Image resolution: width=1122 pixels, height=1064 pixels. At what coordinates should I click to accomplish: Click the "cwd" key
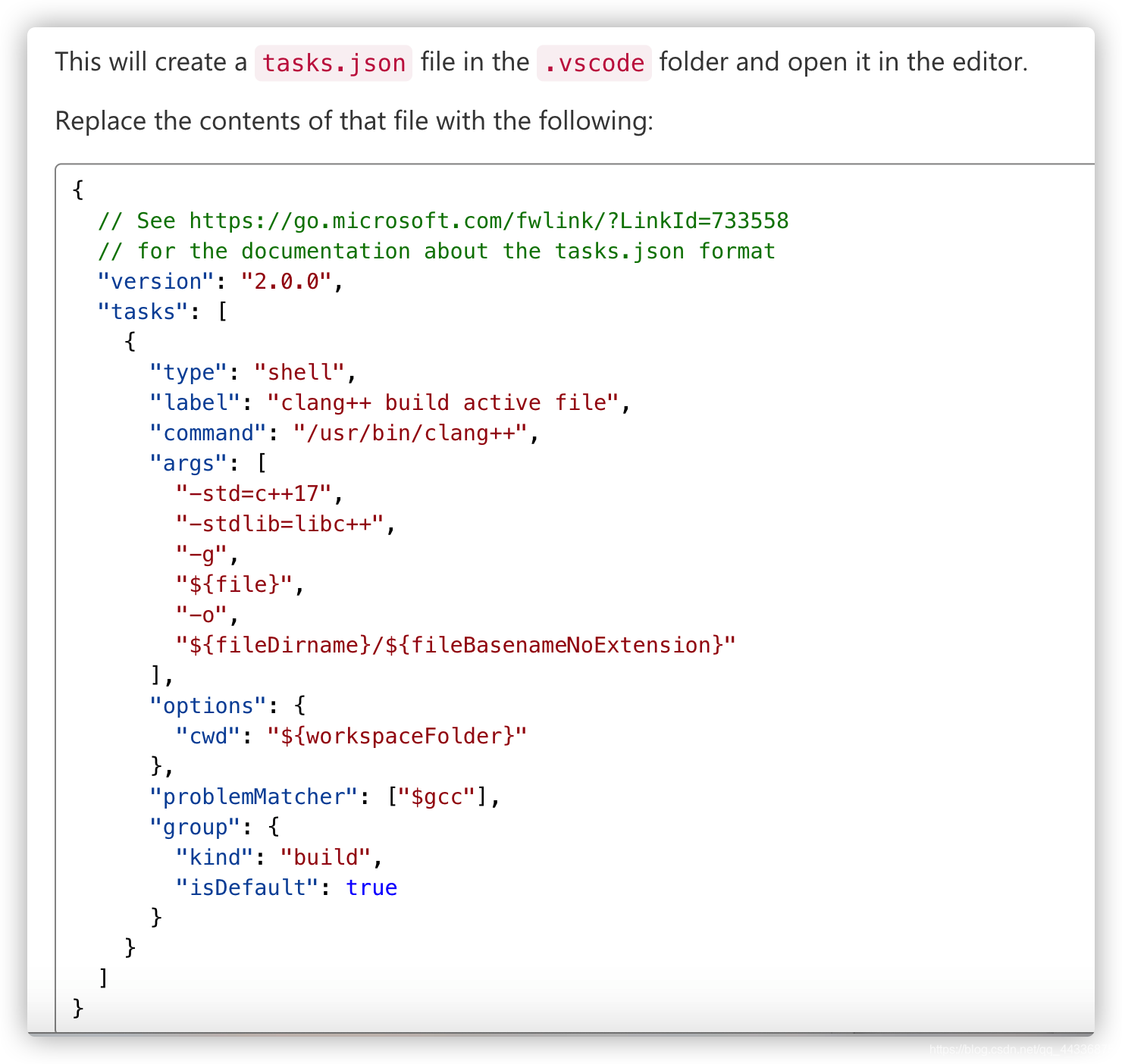coord(208,736)
